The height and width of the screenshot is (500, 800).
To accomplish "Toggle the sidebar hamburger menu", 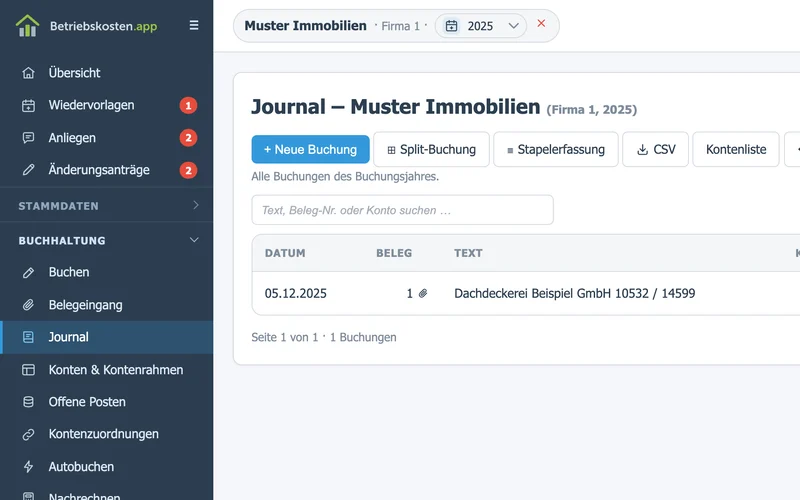I will [x=194, y=25].
